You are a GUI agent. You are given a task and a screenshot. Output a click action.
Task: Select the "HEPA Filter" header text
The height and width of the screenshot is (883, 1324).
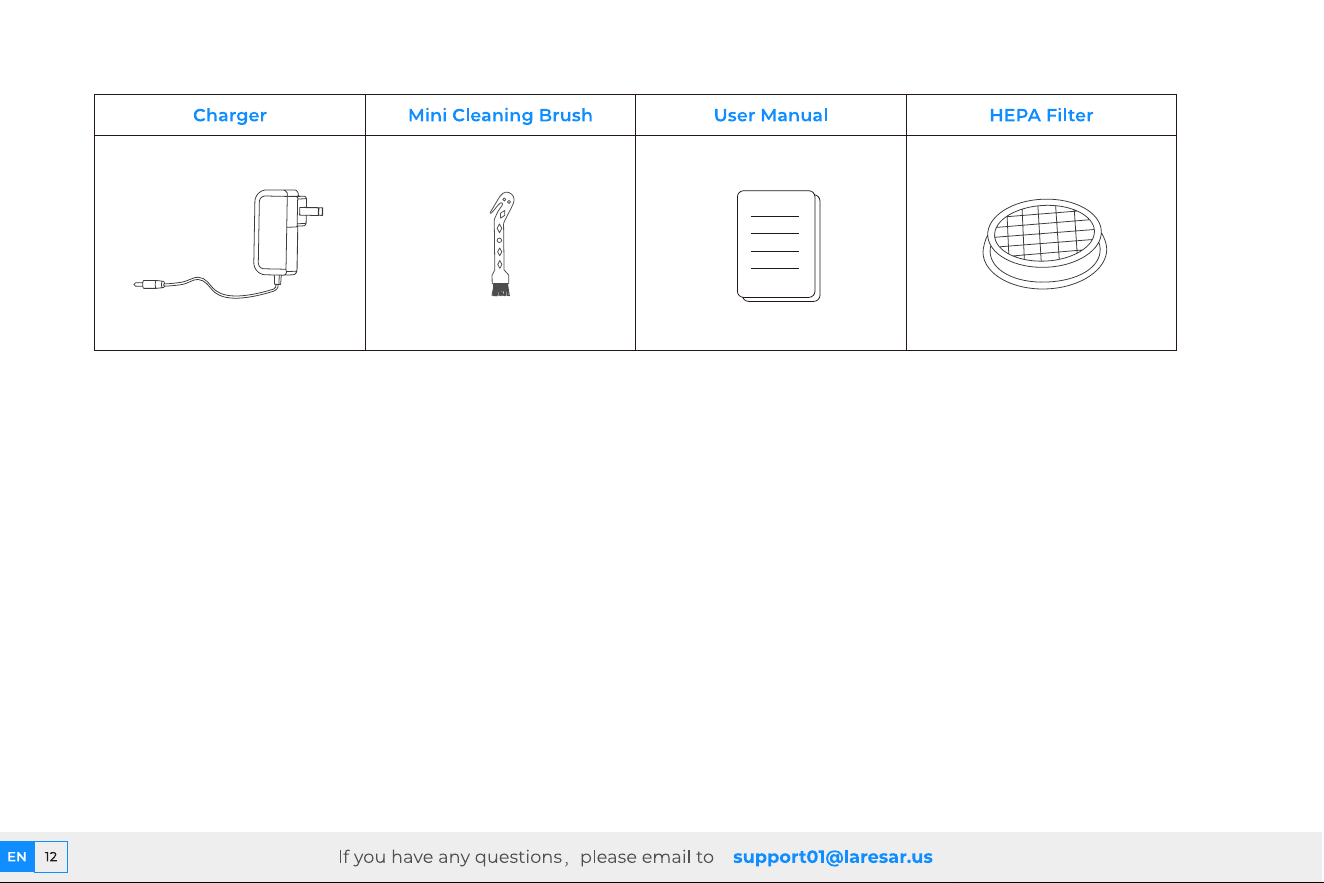[x=1041, y=115]
